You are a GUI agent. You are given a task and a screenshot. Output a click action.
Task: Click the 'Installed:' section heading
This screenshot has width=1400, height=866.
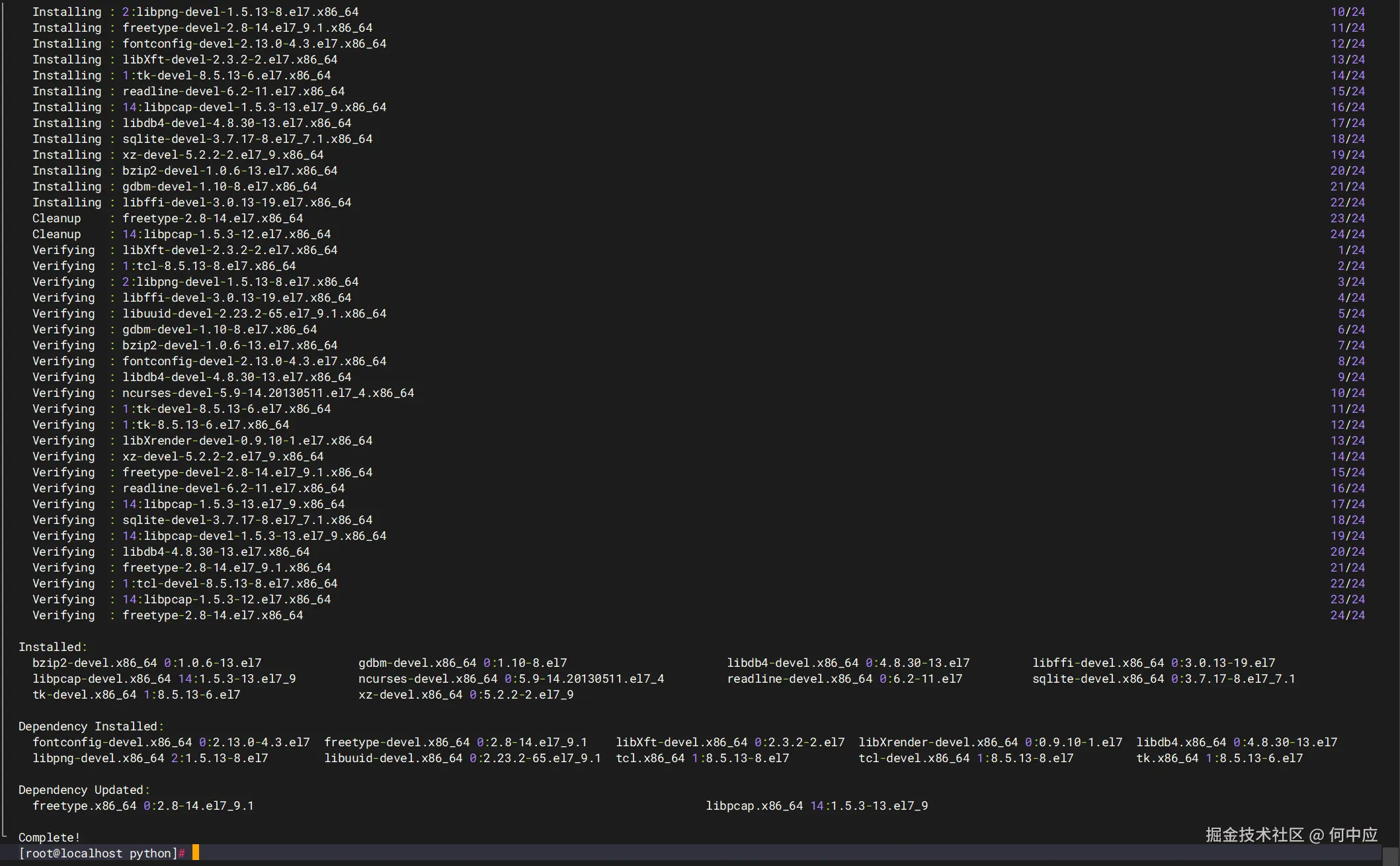52,646
